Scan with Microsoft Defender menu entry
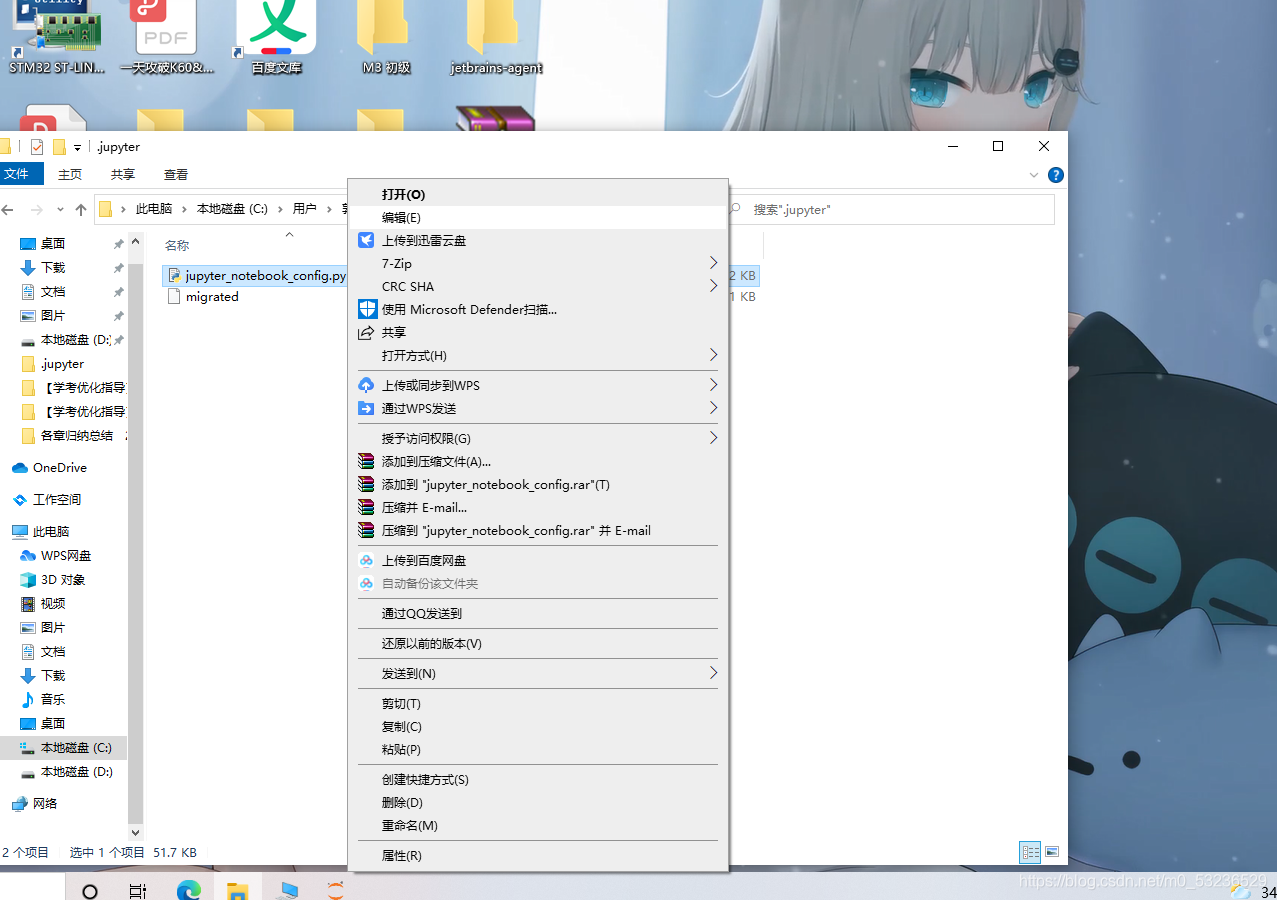This screenshot has height=900, width=1277. tap(538, 309)
